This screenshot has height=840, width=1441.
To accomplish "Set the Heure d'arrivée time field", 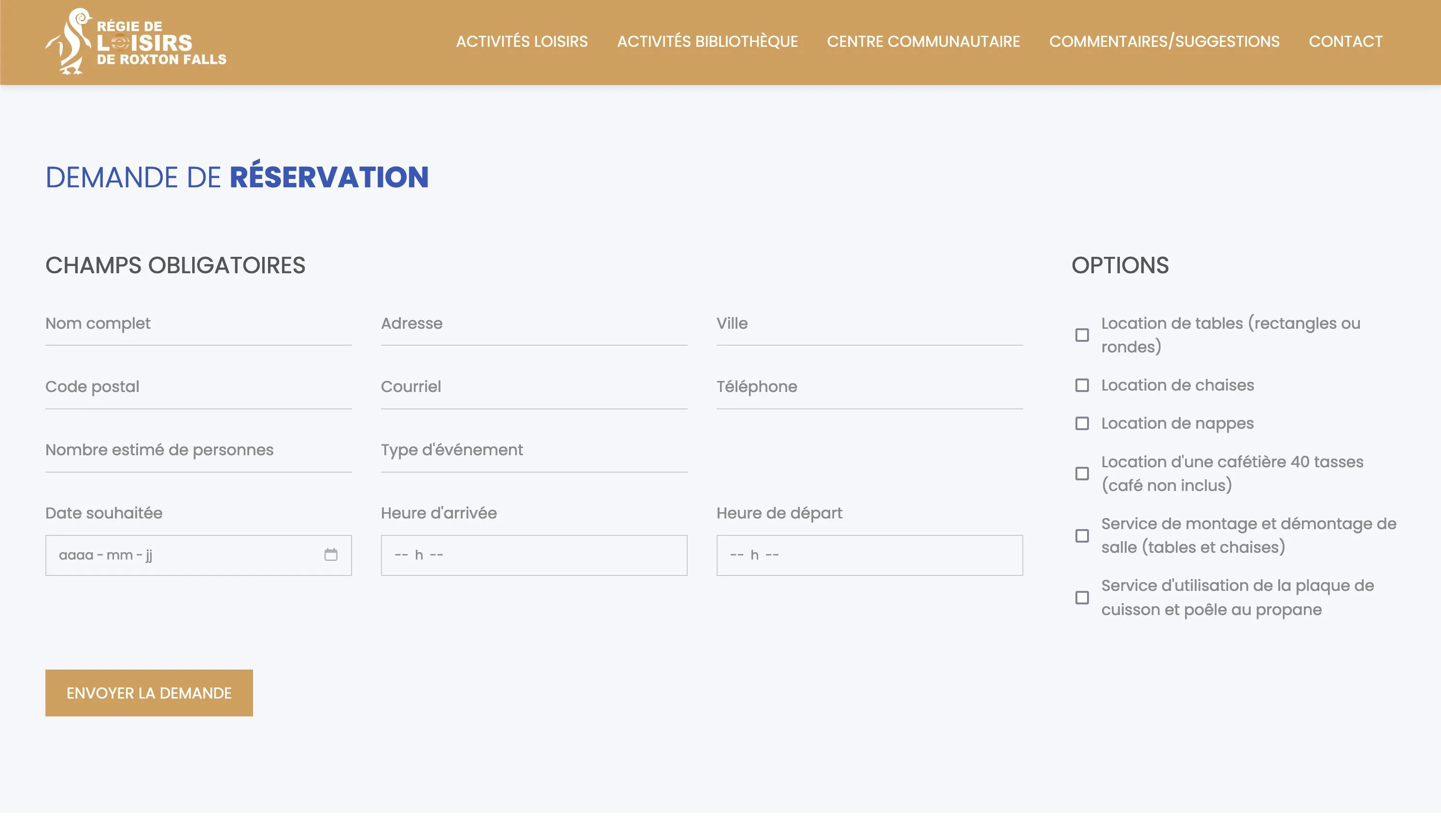I will [534, 555].
